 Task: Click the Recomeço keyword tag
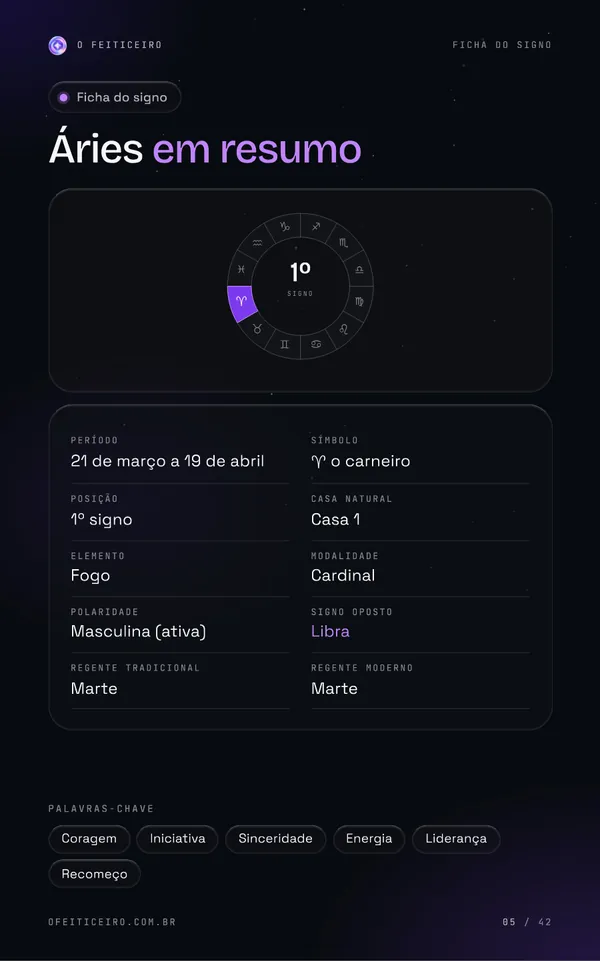click(x=94, y=874)
